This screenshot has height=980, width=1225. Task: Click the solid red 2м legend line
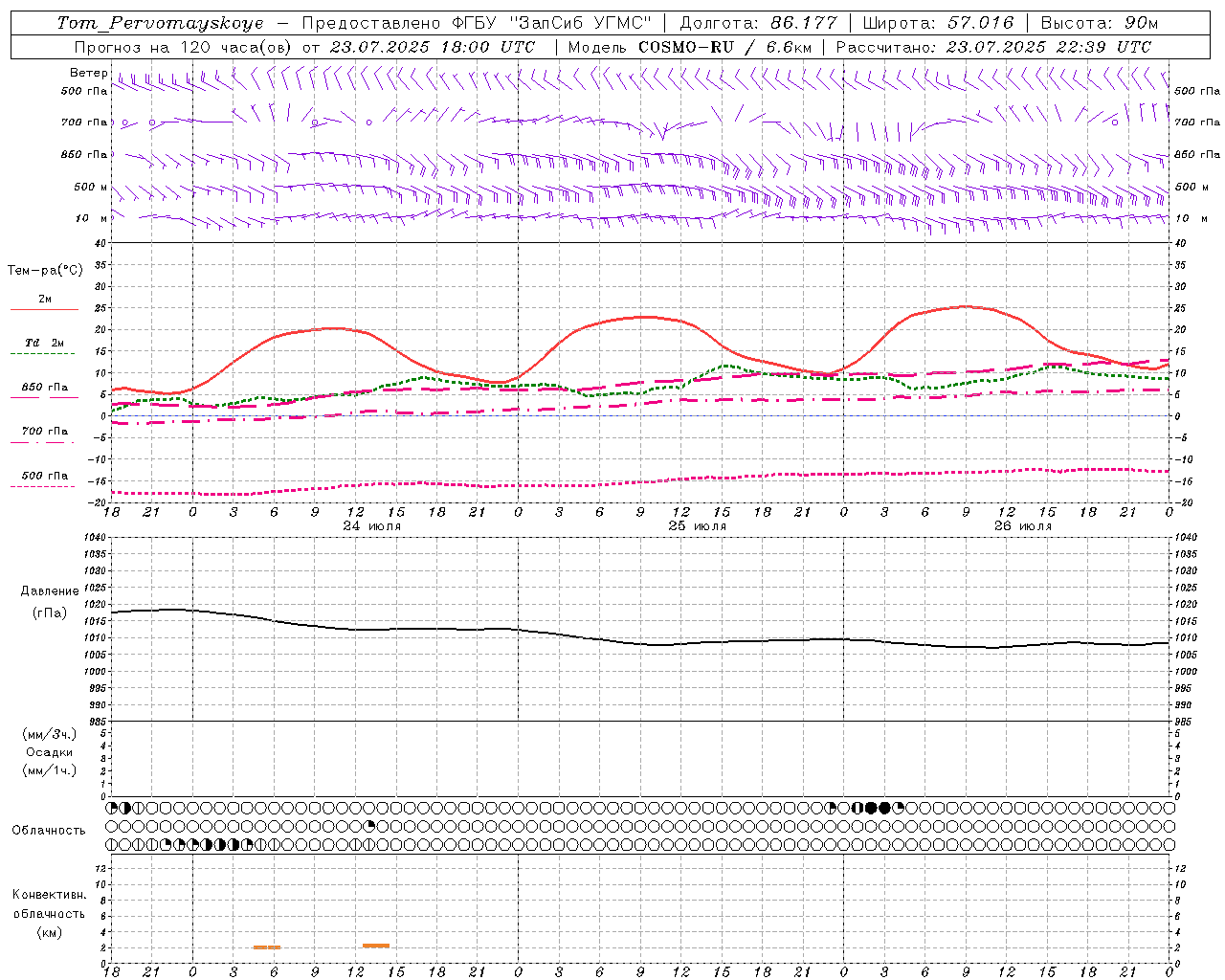pos(44,310)
